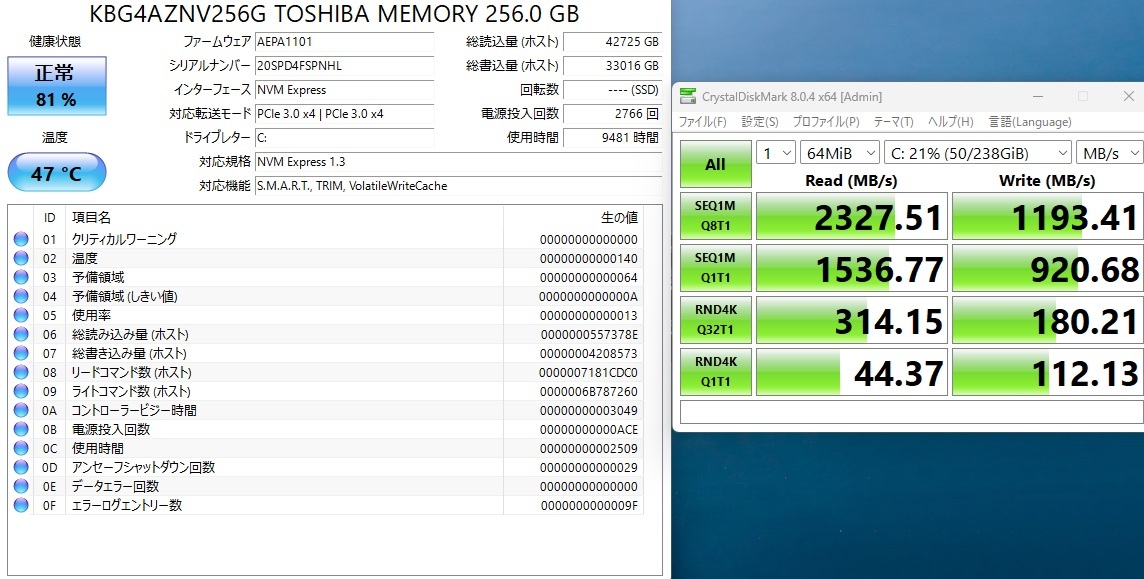Viewport: 1144px width, 579px height.
Task: Open the unit dropdown showing MB/s
Action: pyautogui.click(x=1110, y=153)
